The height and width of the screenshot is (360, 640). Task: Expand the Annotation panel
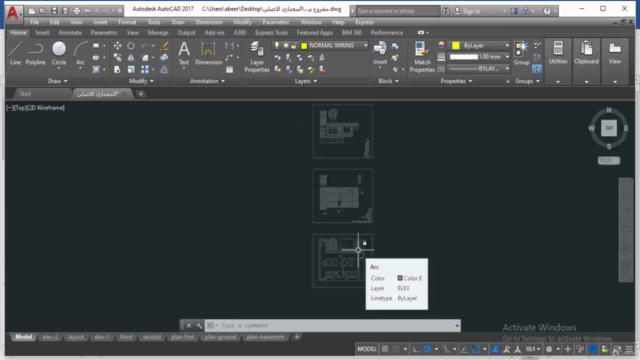point(207,81)
